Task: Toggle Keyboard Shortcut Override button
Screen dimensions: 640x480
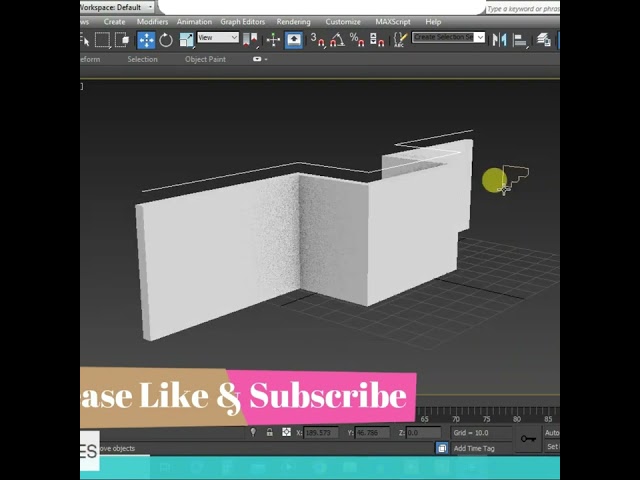Action: coord(294,40)
